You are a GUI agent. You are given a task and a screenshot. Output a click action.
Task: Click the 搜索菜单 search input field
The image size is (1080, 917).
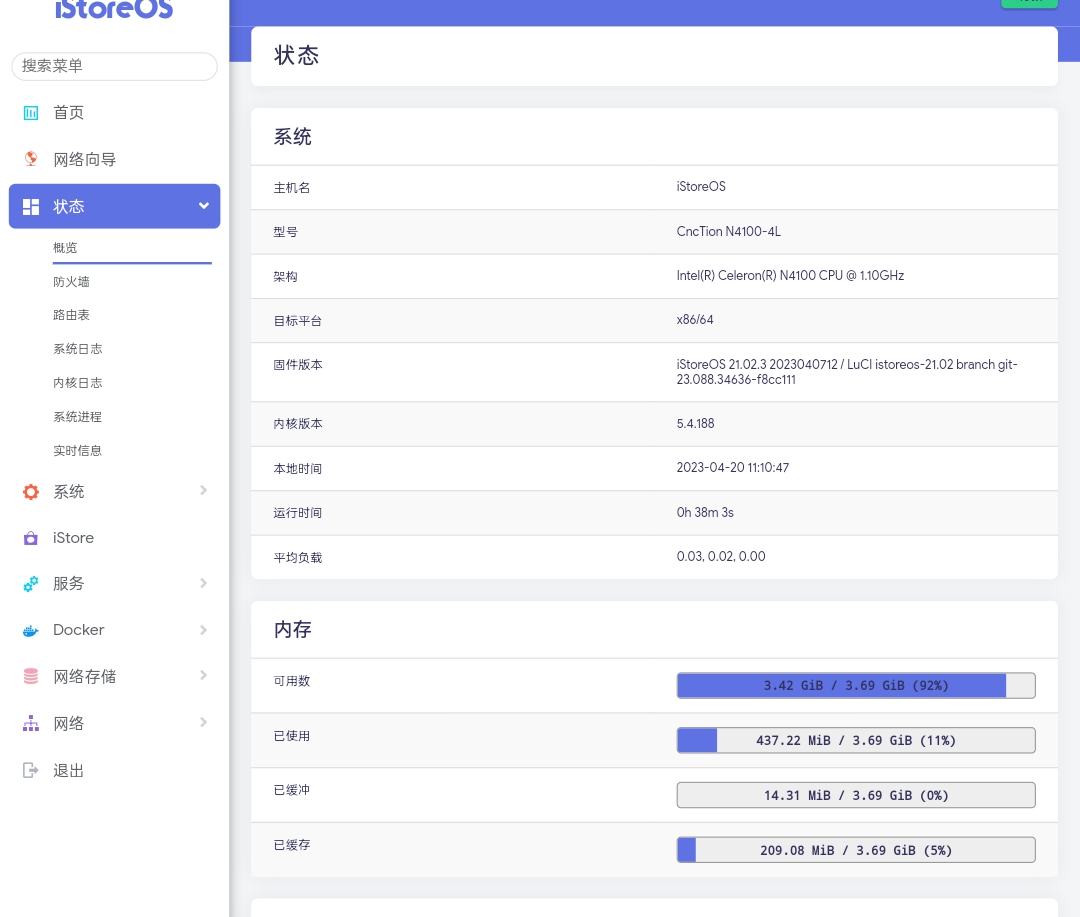(x=114, y=66)
